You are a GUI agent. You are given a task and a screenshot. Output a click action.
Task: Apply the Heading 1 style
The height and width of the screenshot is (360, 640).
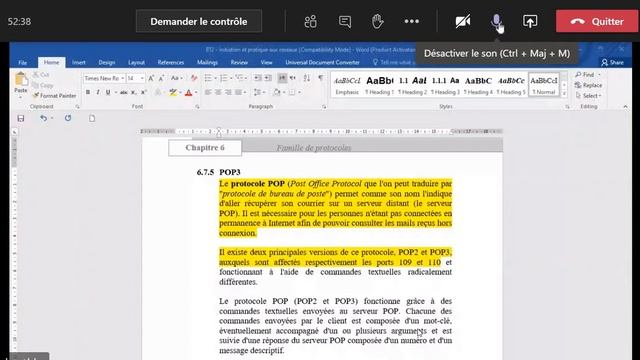click(x=380, y=85)
